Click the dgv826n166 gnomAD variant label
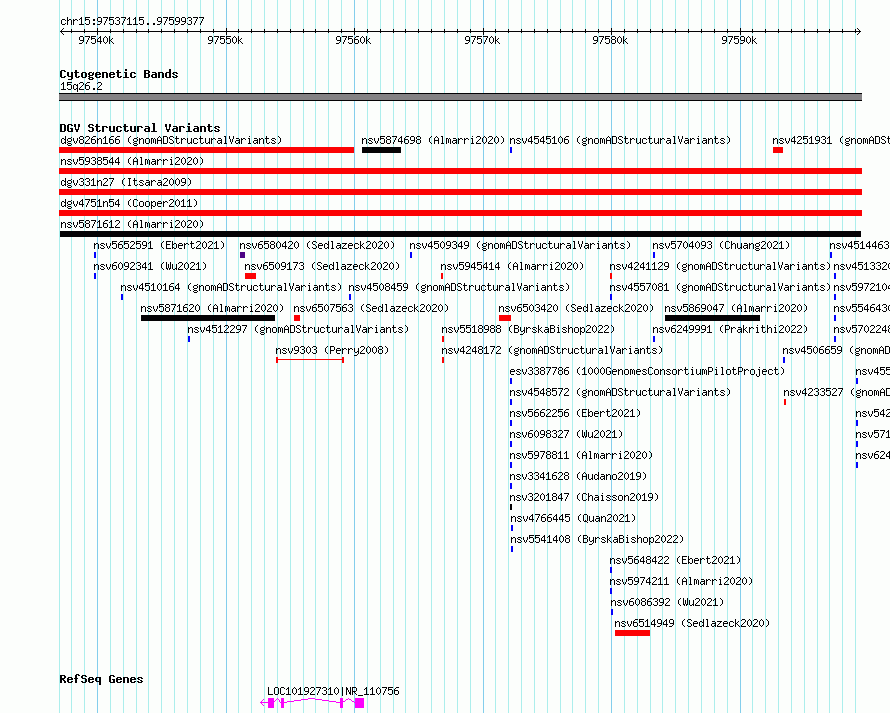The width and height of the screenshot is (890, 713). tap(171, 140)
